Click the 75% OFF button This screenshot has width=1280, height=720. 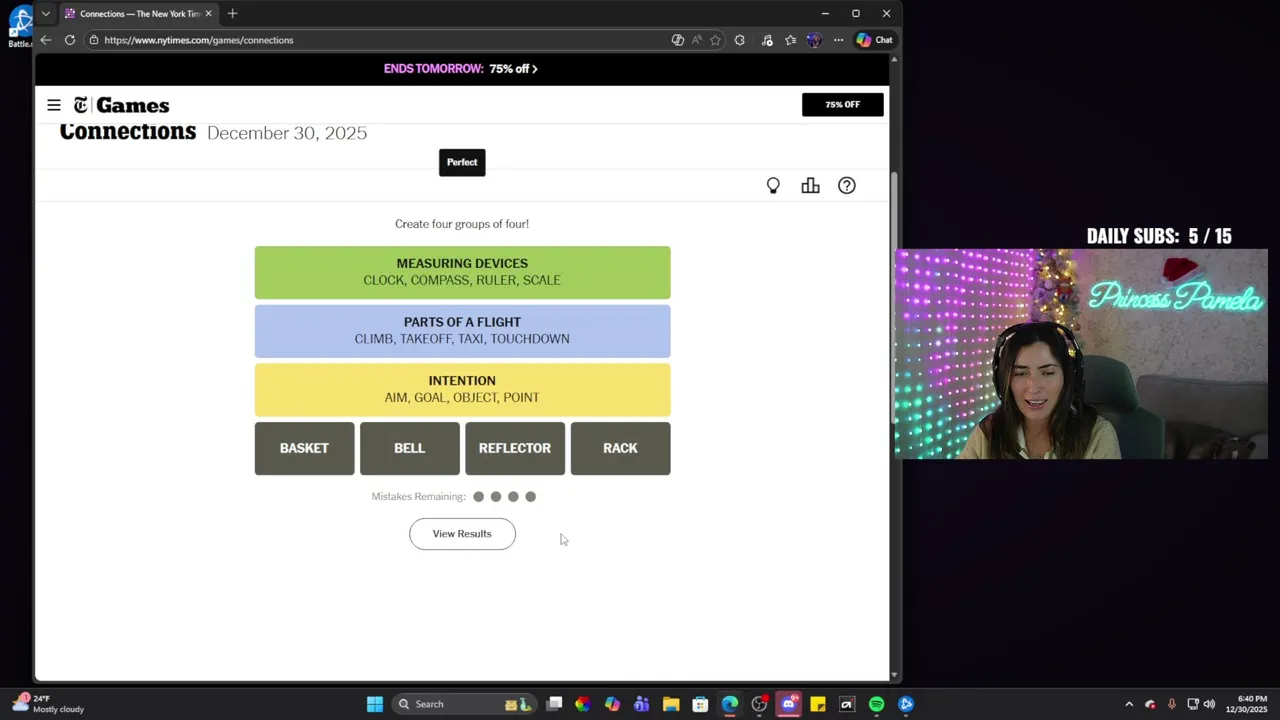[x=842, y=104]
